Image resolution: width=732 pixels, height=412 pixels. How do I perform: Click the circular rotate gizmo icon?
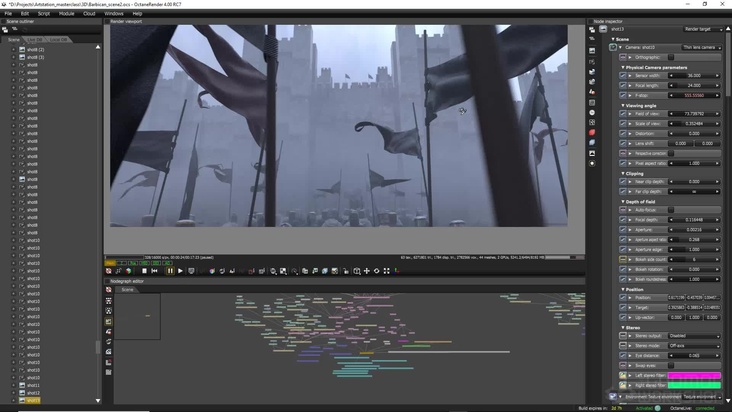pyautogui.click(x=377, y=271)
